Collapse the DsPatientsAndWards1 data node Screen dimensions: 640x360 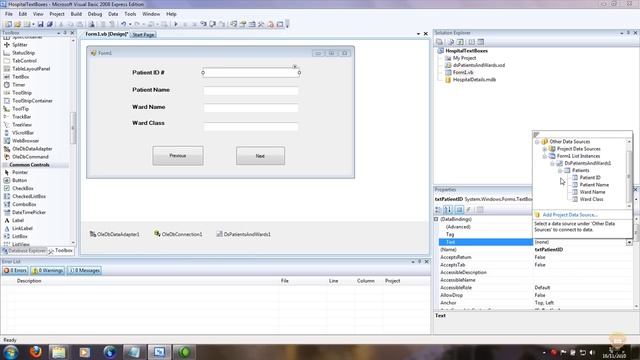[552, 163]
